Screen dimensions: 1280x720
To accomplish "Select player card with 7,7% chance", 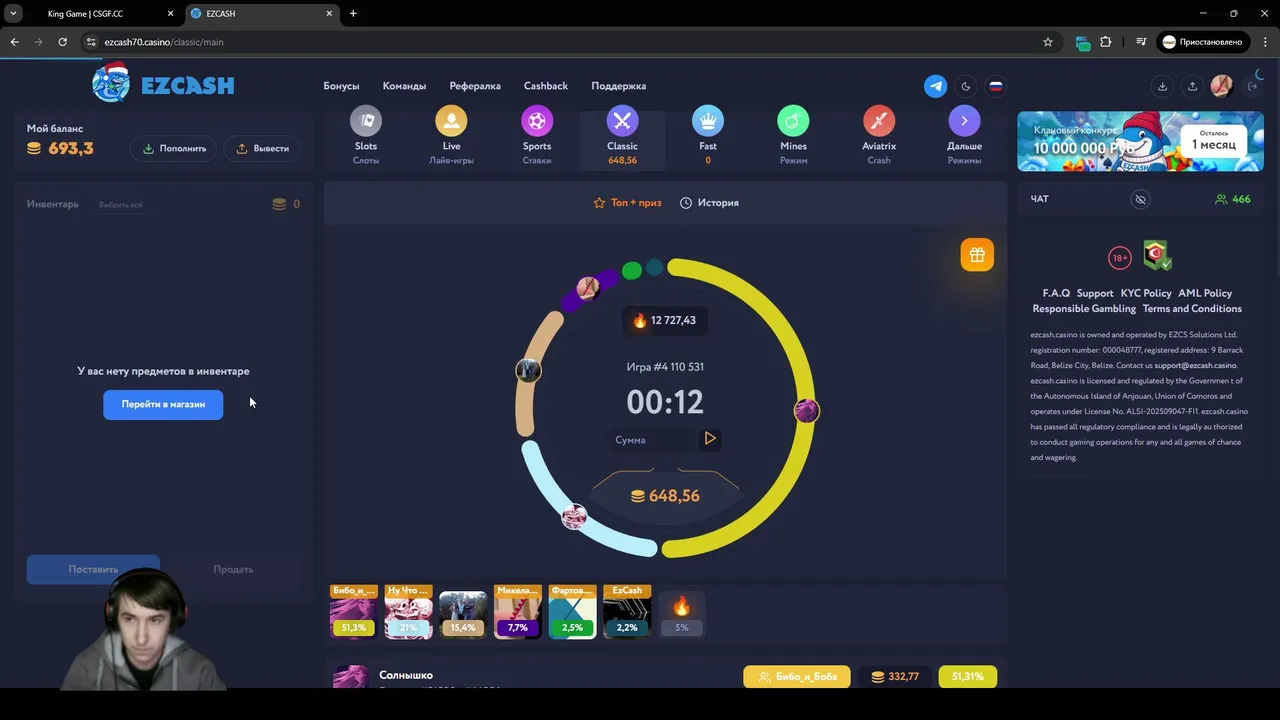I will pyautogui.click(x=517, y=612).
